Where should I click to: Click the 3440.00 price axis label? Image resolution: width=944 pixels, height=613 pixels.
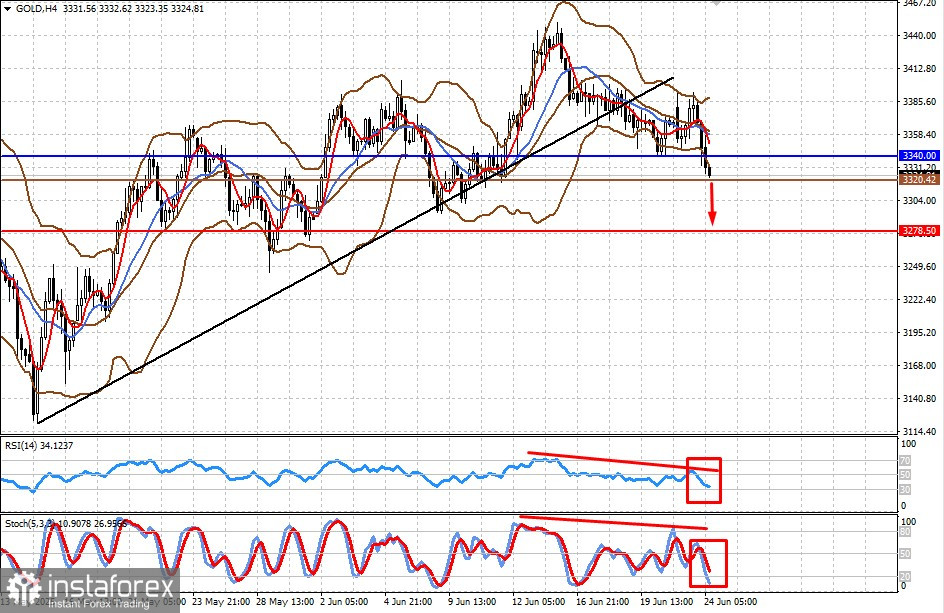click(919, 36)
